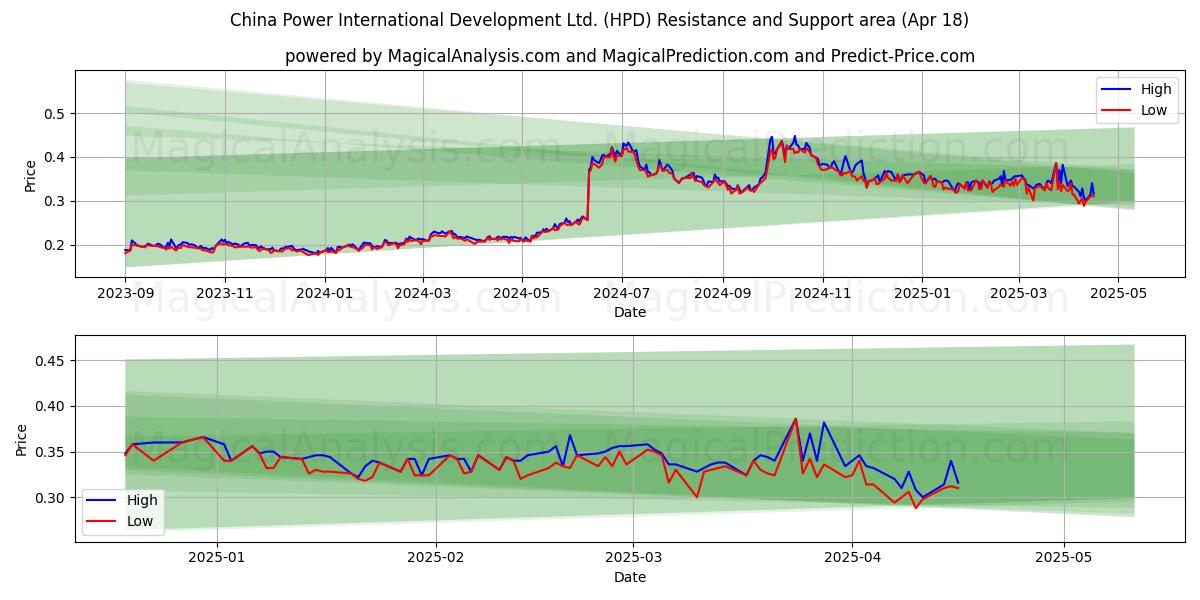Click the top chart 'Price' axis label
This screenshot has width=1200, height=600.
pyautogui.click(x=31, y=176)
